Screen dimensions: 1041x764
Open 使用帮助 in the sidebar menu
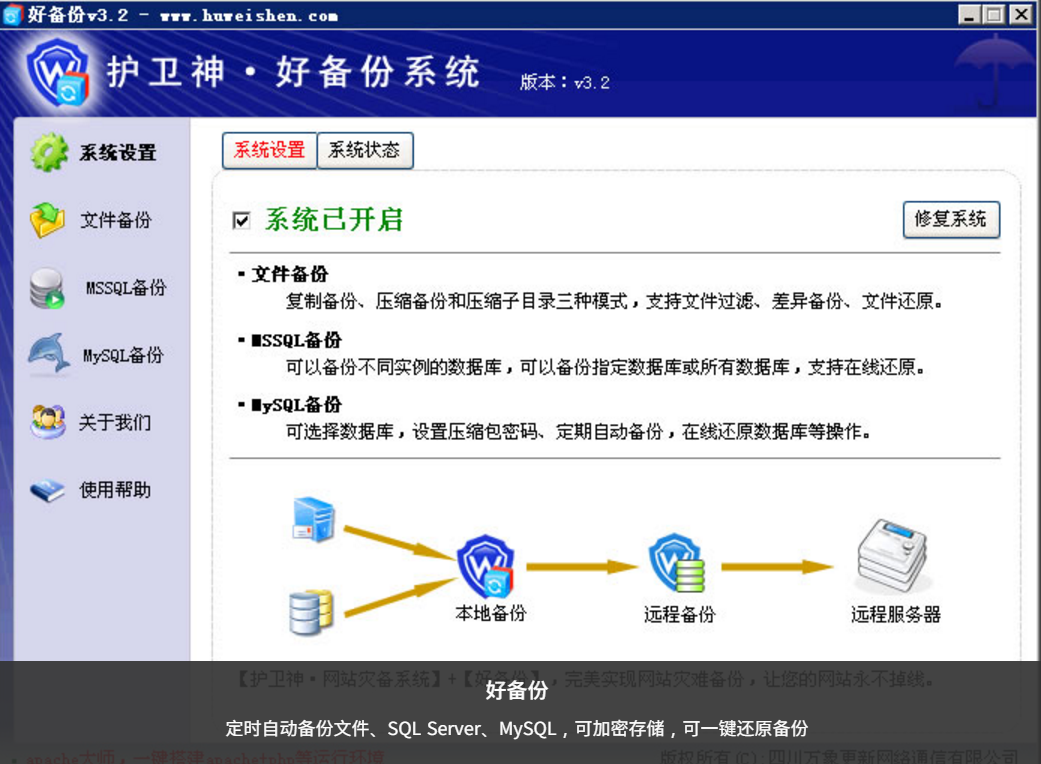[115, 491]
